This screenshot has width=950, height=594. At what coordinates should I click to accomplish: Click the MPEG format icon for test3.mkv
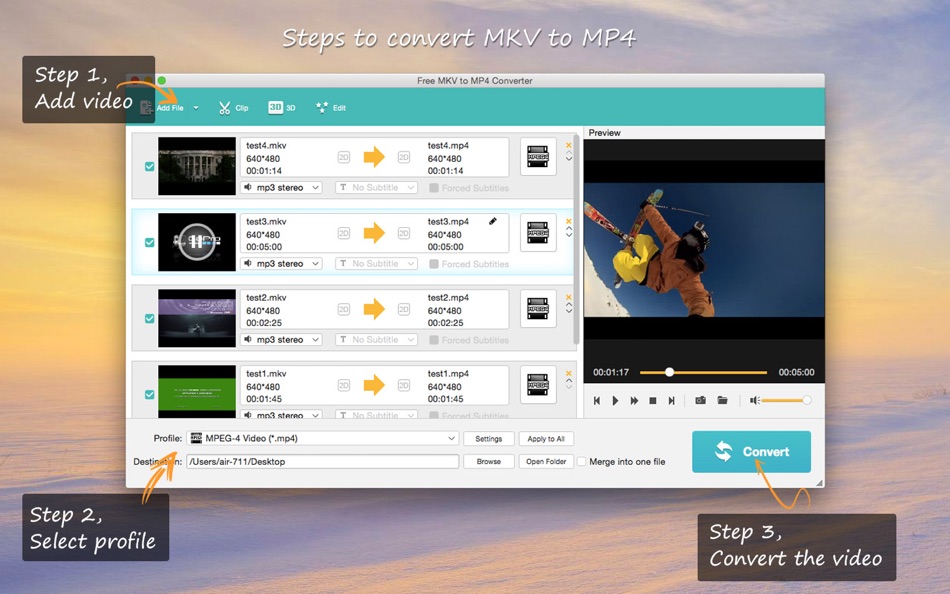[x=538, y=233]
